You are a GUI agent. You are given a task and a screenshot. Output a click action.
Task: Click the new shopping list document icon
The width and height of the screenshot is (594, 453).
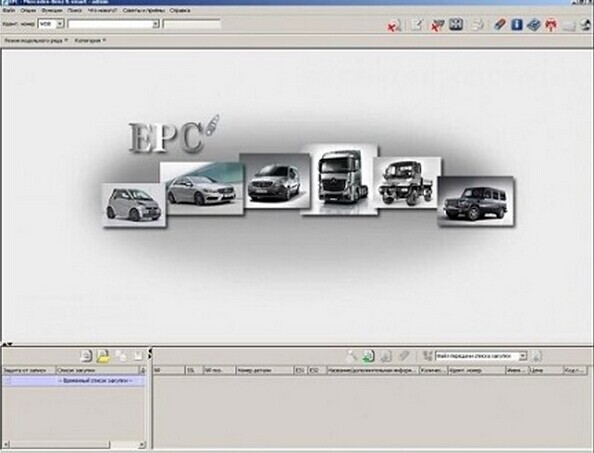[86, 356]
